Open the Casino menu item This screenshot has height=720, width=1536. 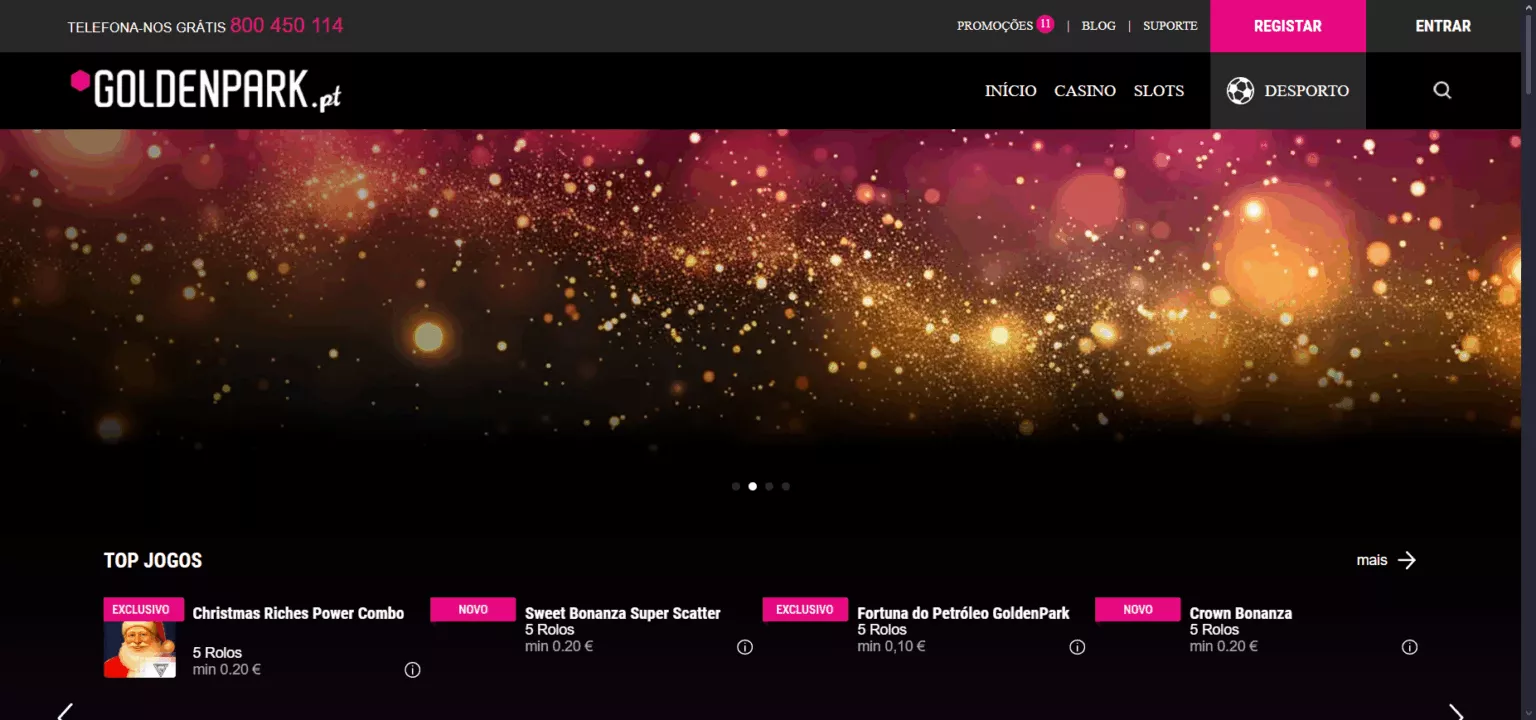point(1084,91)
